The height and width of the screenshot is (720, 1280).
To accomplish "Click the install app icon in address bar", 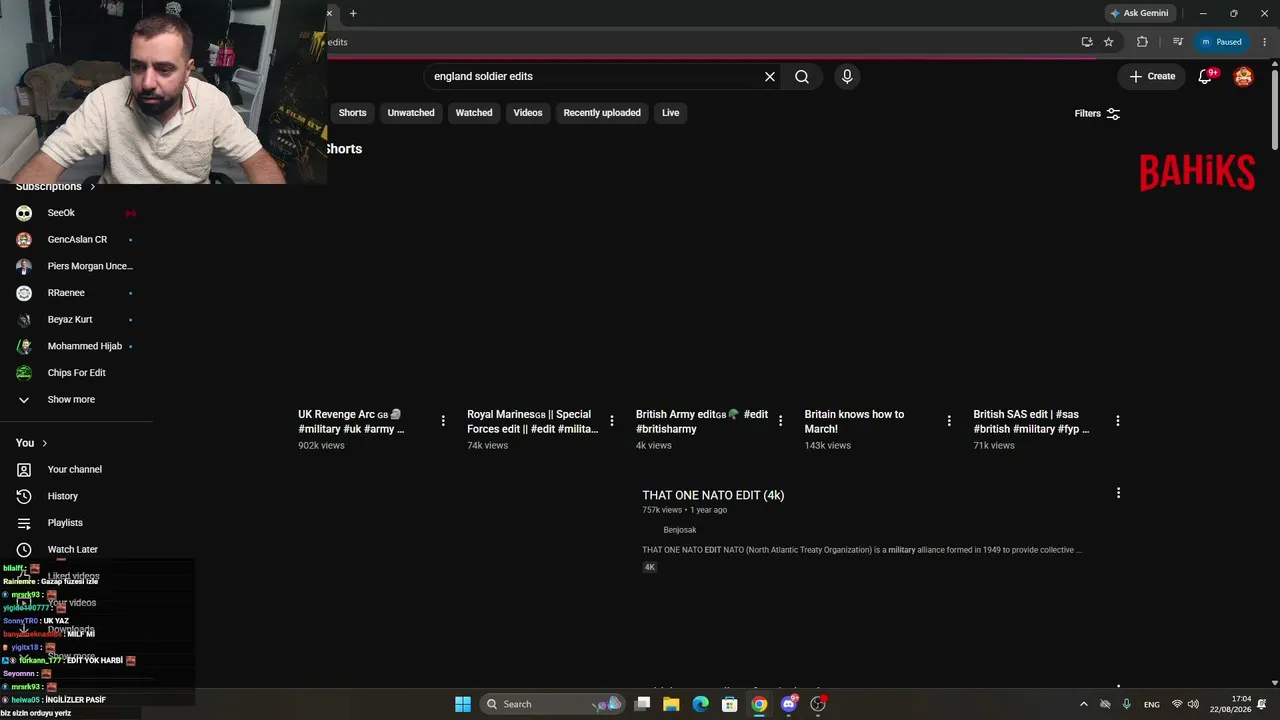I will point(1087,42).
